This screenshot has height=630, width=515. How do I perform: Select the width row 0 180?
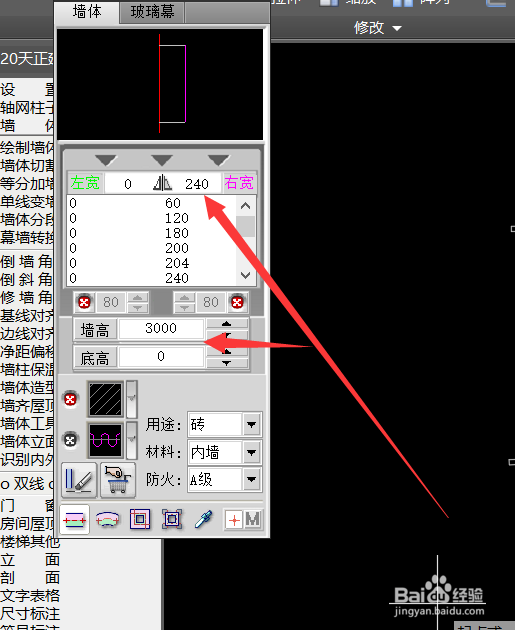point(152,233)
